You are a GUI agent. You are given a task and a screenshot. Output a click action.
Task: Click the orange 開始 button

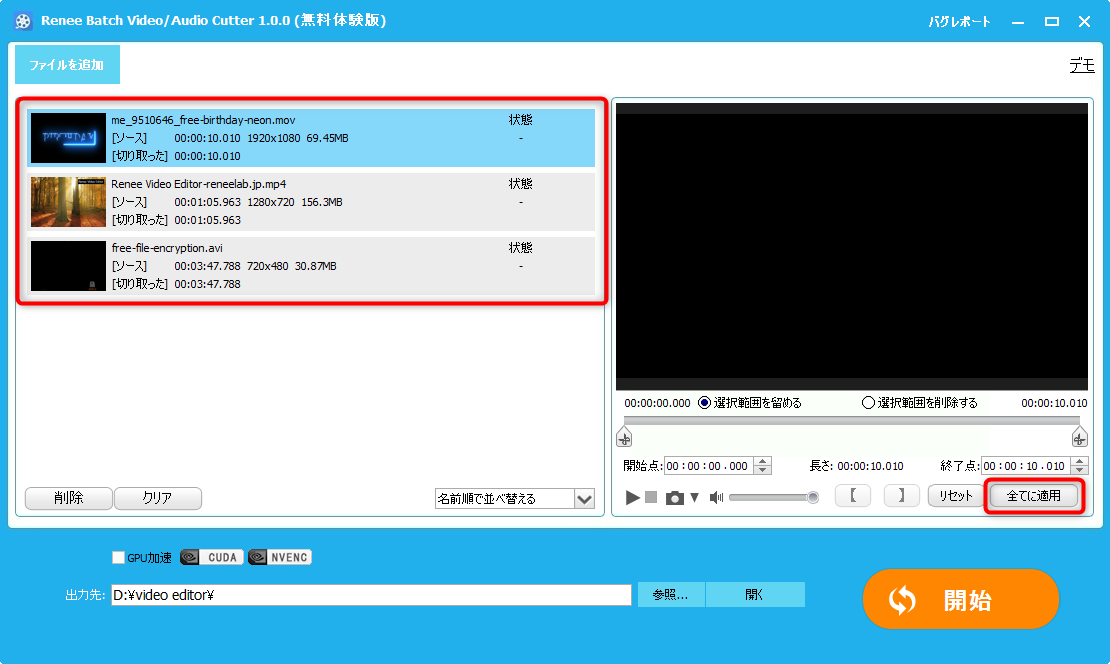point(961,599)
